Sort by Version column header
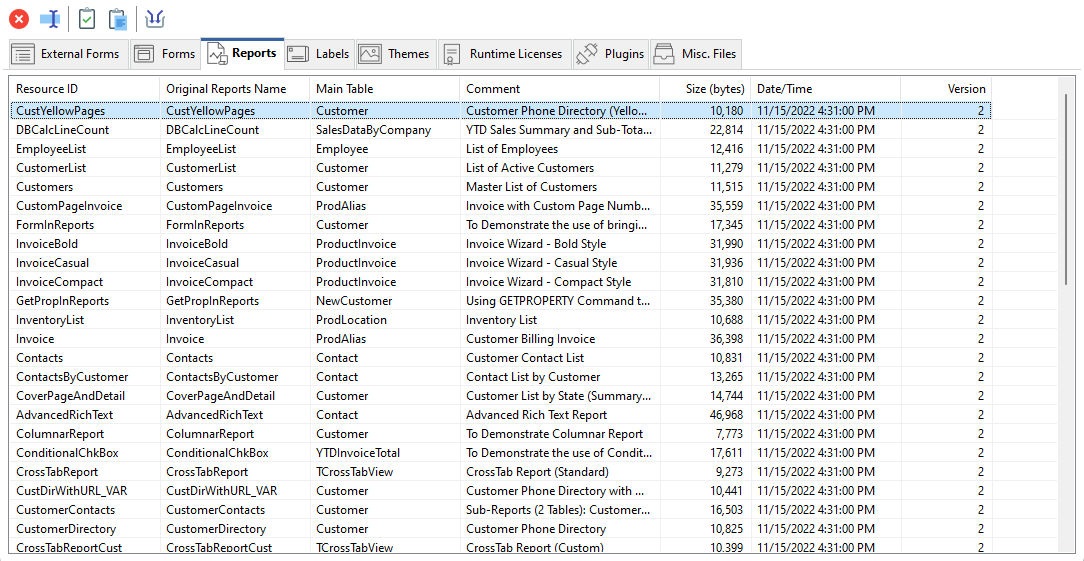 946,89
